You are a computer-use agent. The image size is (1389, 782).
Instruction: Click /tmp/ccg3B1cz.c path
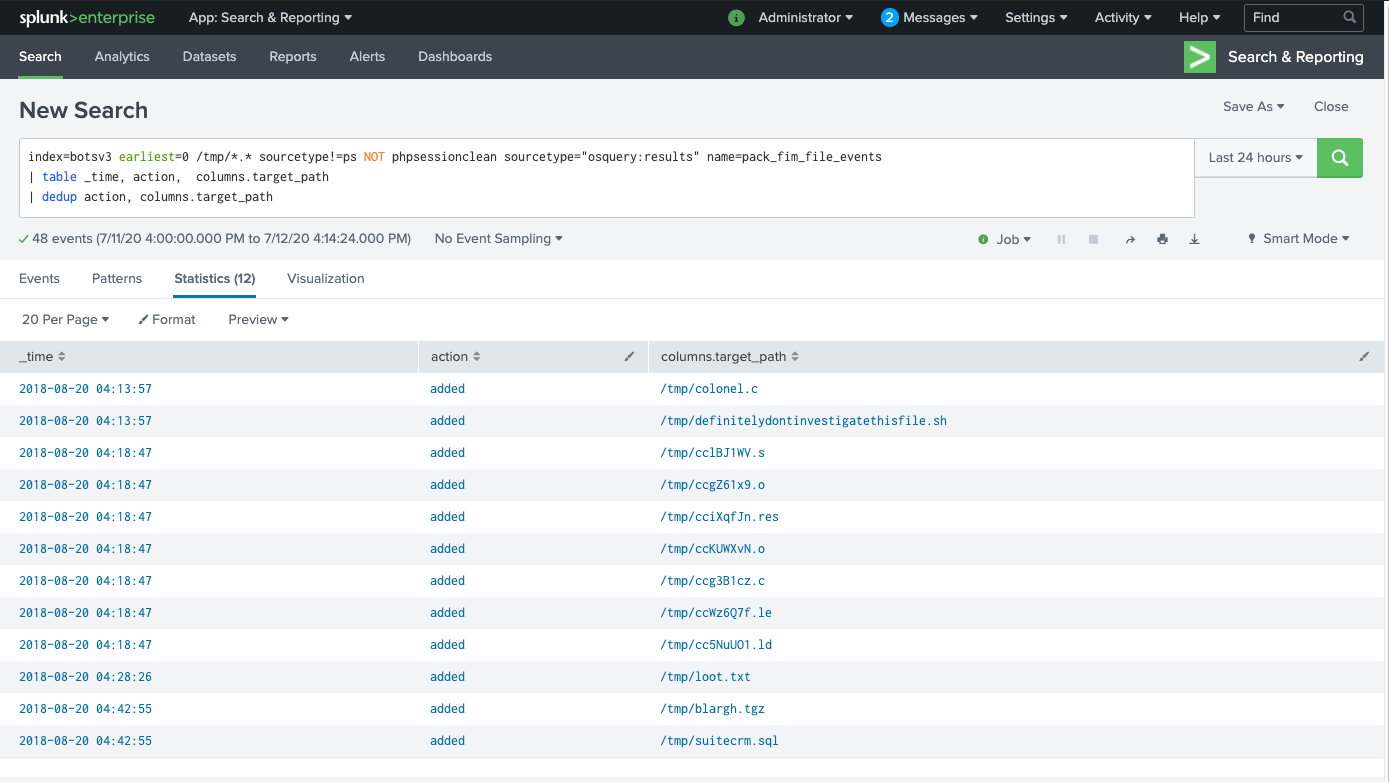pos(713,581)
